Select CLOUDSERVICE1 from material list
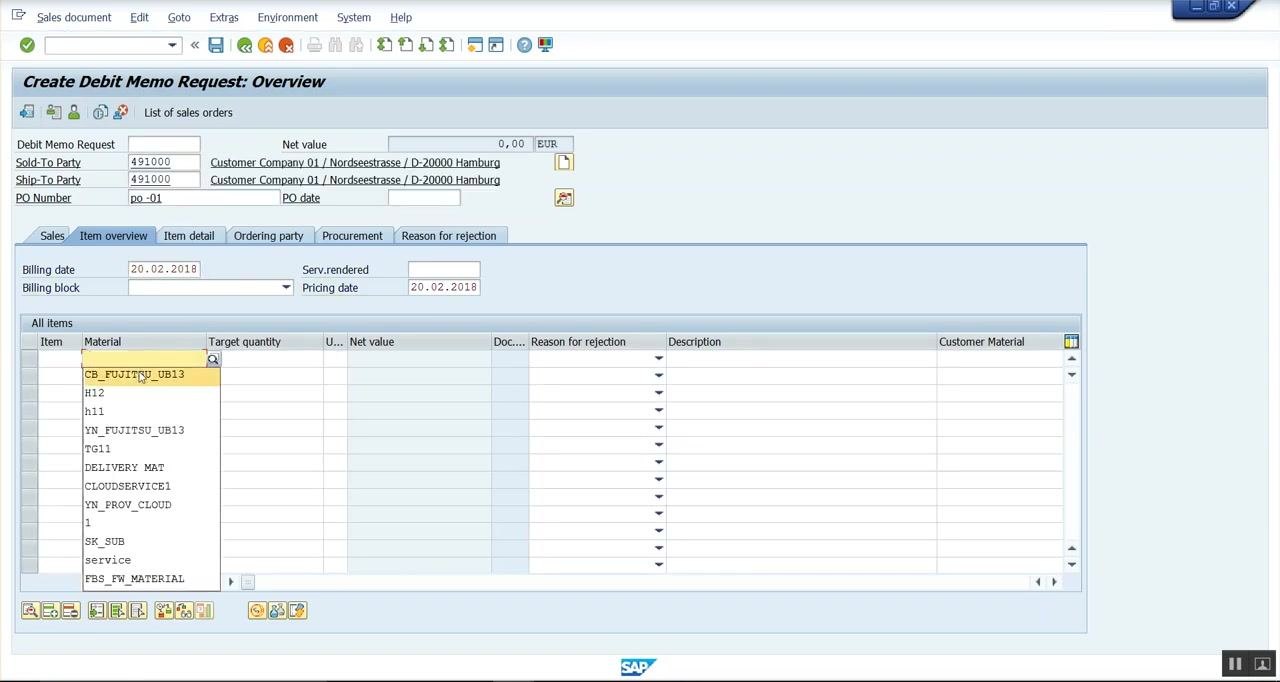 (x=150, y=486)
